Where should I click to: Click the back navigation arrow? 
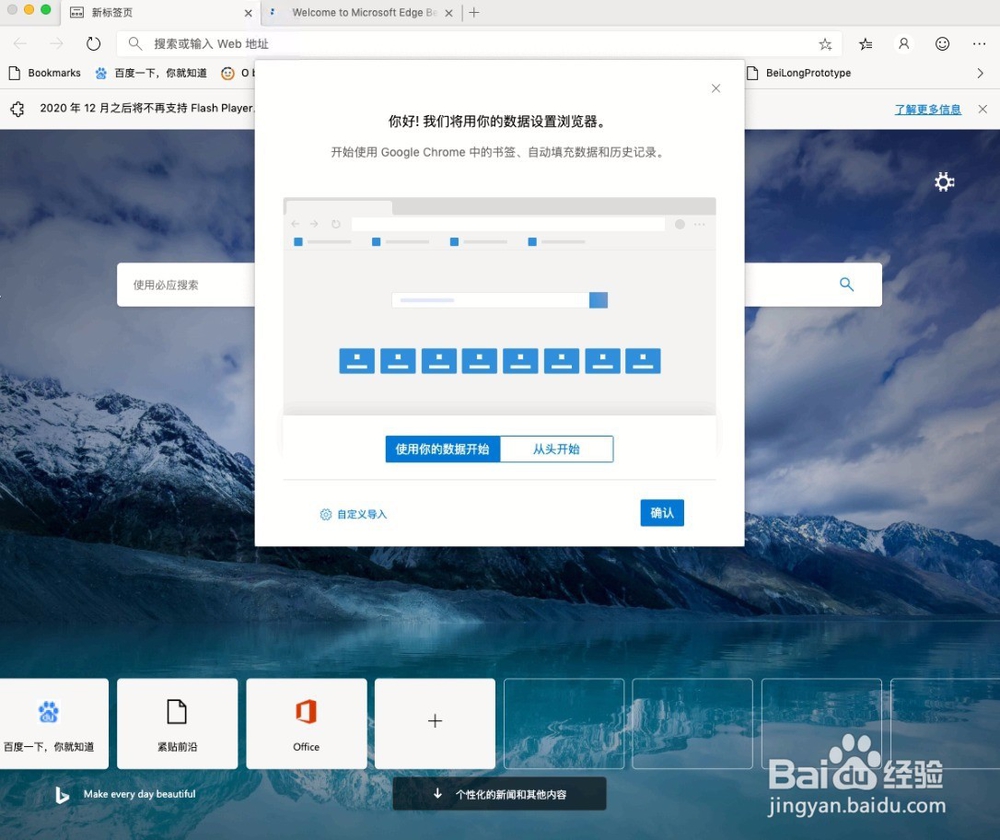pyautogui.click(x=20, y=44)
